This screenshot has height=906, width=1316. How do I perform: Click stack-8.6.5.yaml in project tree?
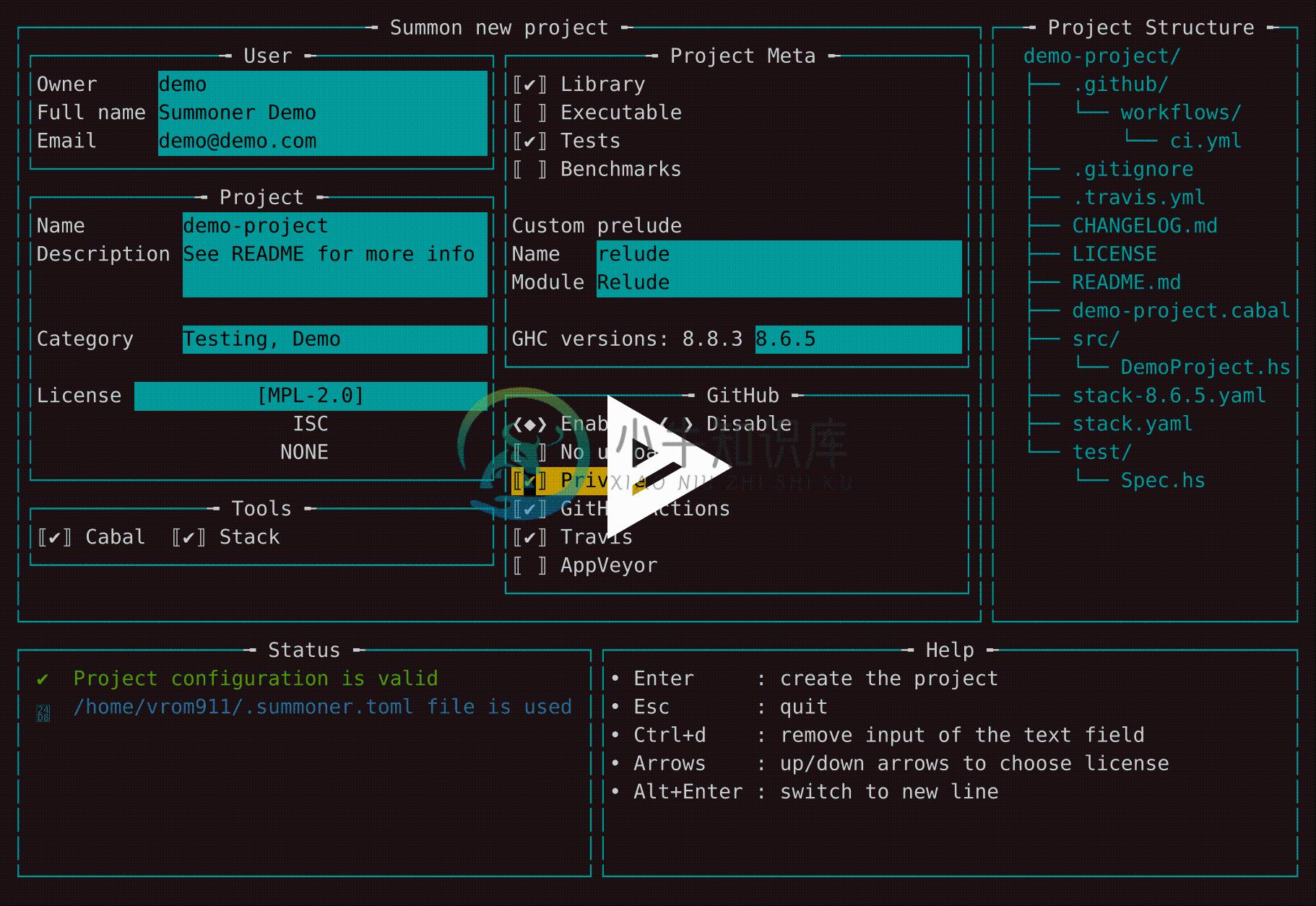click(1169, 396)
